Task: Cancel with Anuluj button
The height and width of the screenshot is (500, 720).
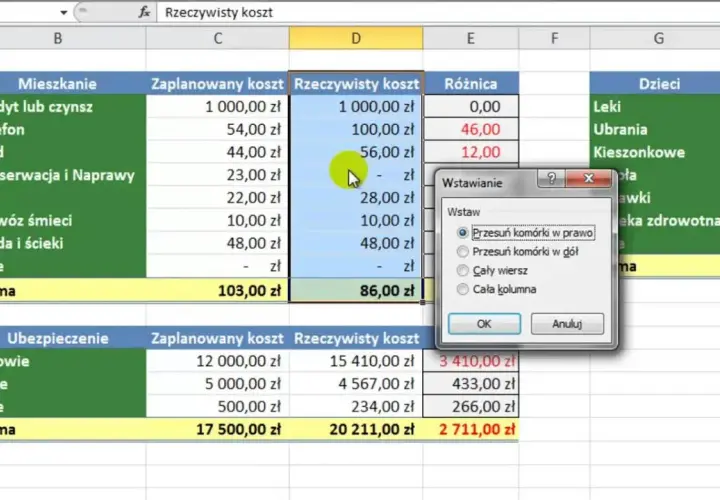Action: (567, 324)
